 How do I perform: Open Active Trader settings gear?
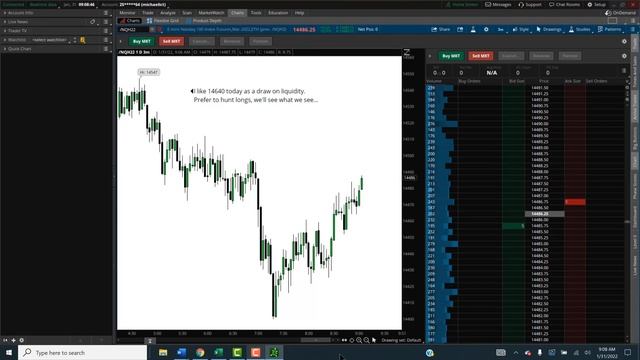click(624, 56)
